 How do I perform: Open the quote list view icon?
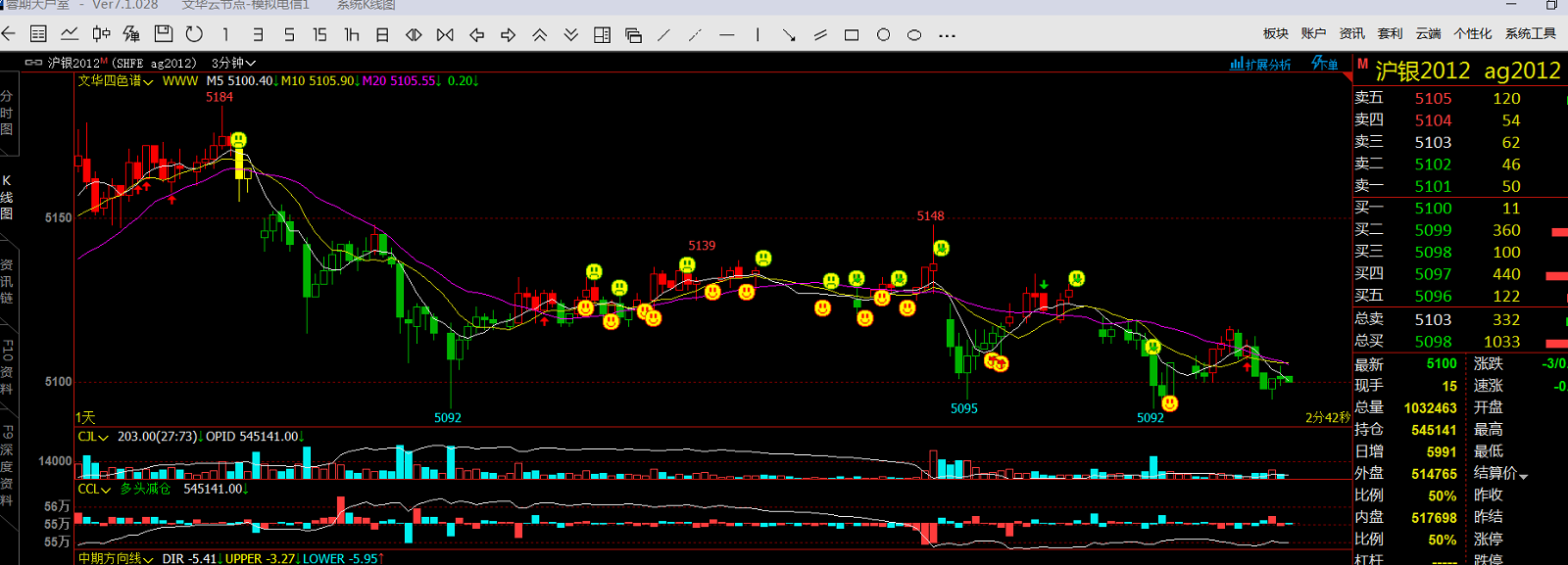tap(38, 34)
